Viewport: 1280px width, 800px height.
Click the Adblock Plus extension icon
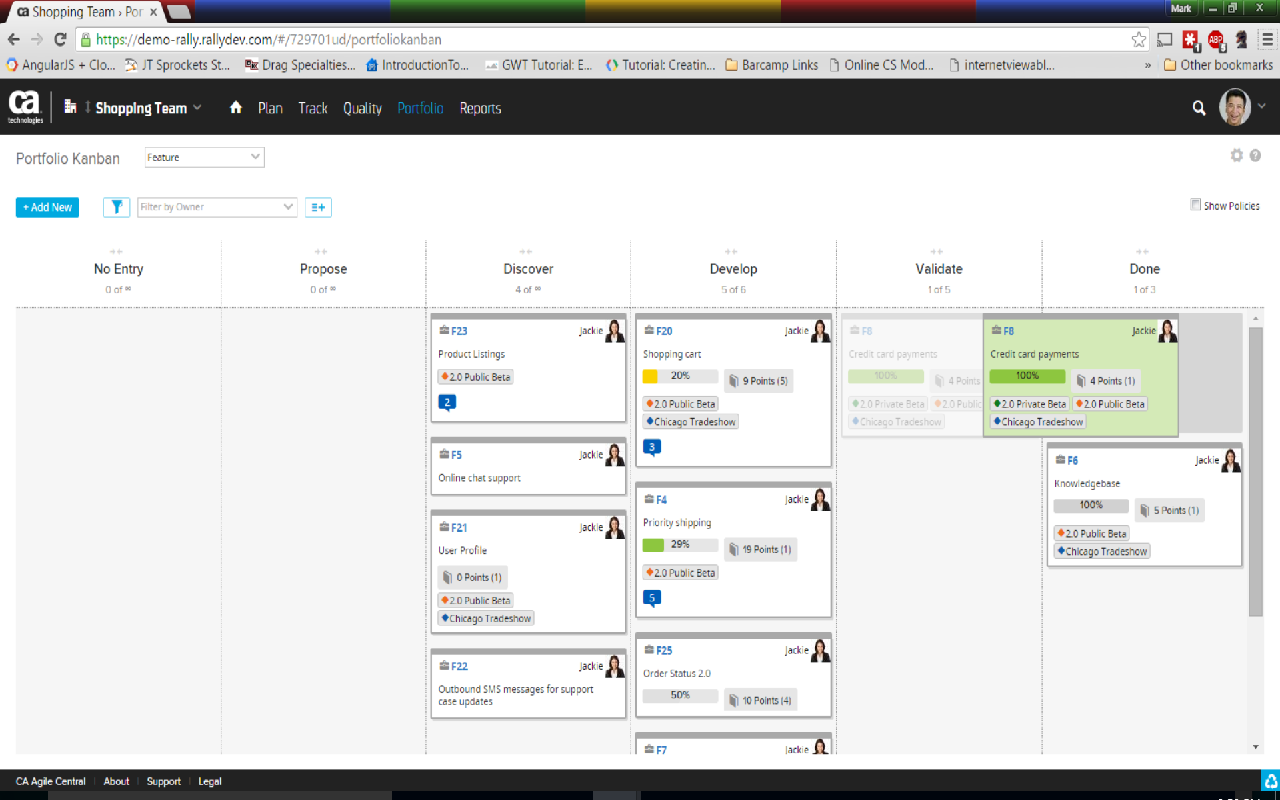(x=1216, y=40)
